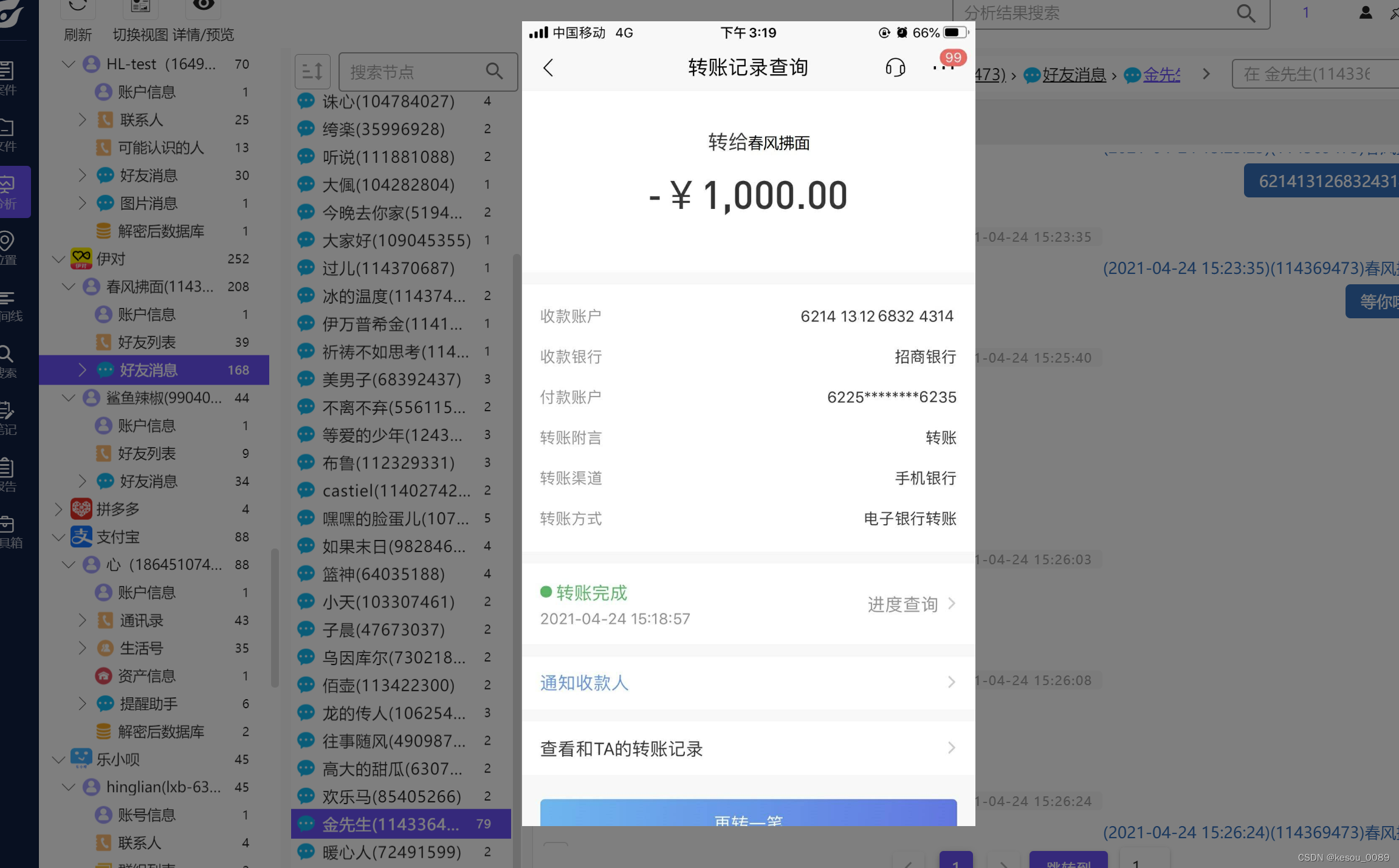
Task: Collapse the 乐小呗 tree node
Action: (x=58, y=759)
